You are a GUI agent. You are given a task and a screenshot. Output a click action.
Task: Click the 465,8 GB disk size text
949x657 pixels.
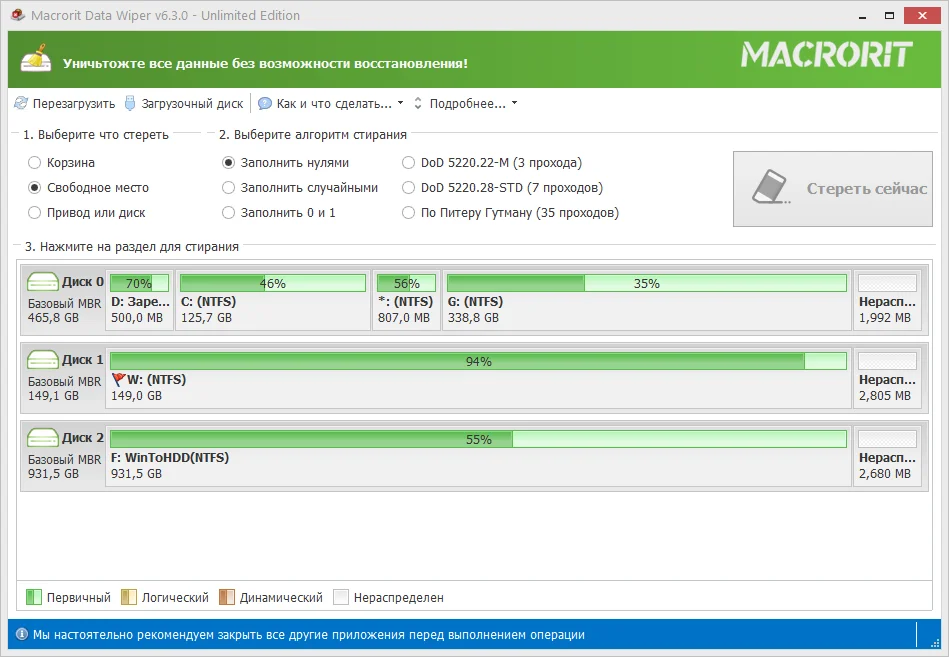click(53, 318)
